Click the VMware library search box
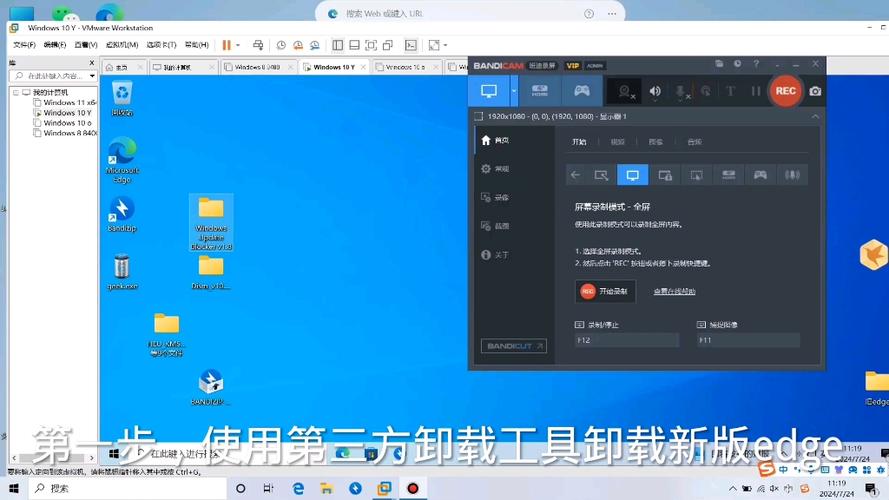 tap(51, 75)
